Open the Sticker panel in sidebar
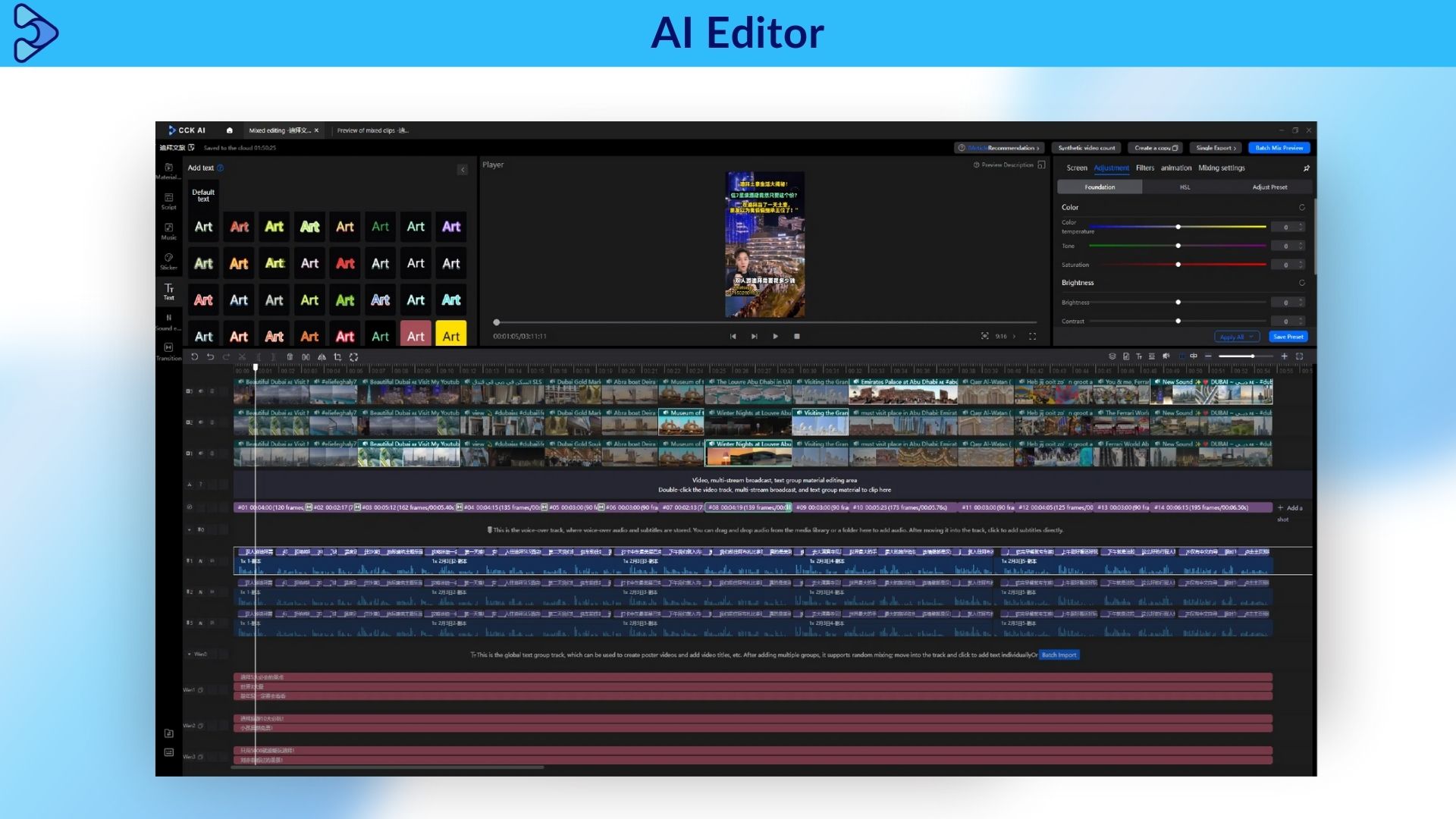This screenshot has height=819, width=1456. (x=168, y=261)
